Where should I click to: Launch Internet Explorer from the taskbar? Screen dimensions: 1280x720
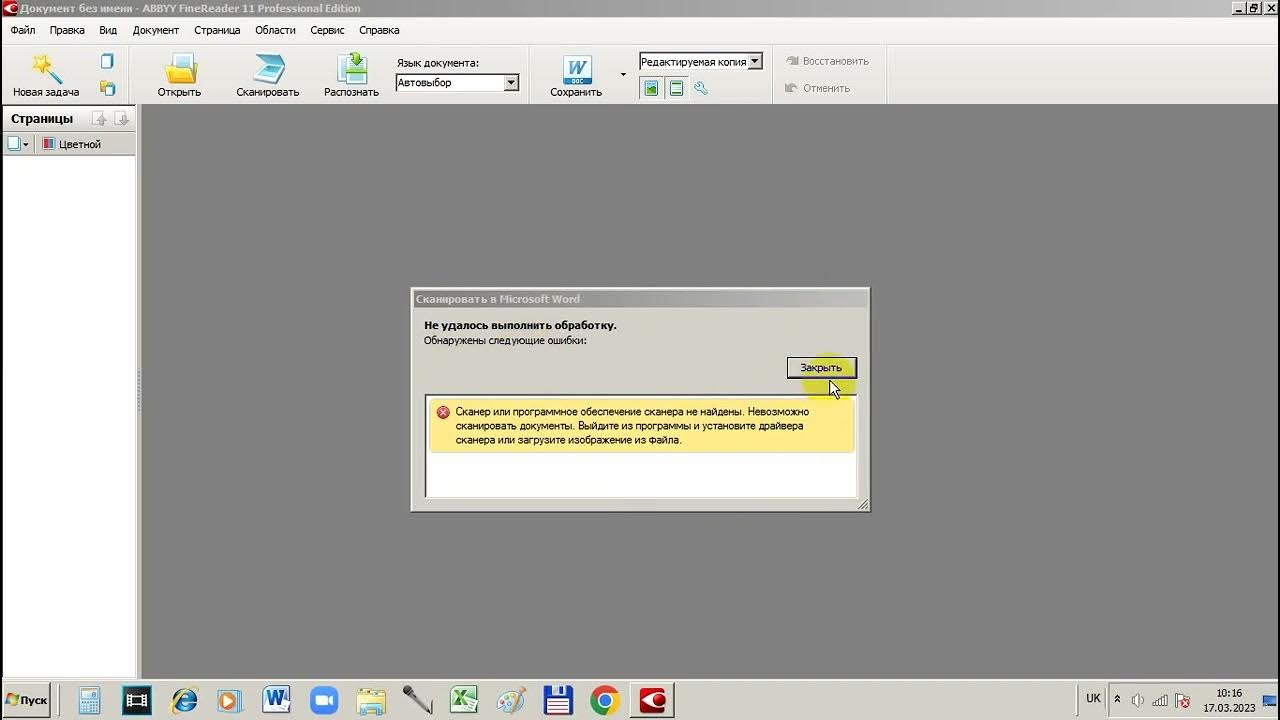coord(184,700)
